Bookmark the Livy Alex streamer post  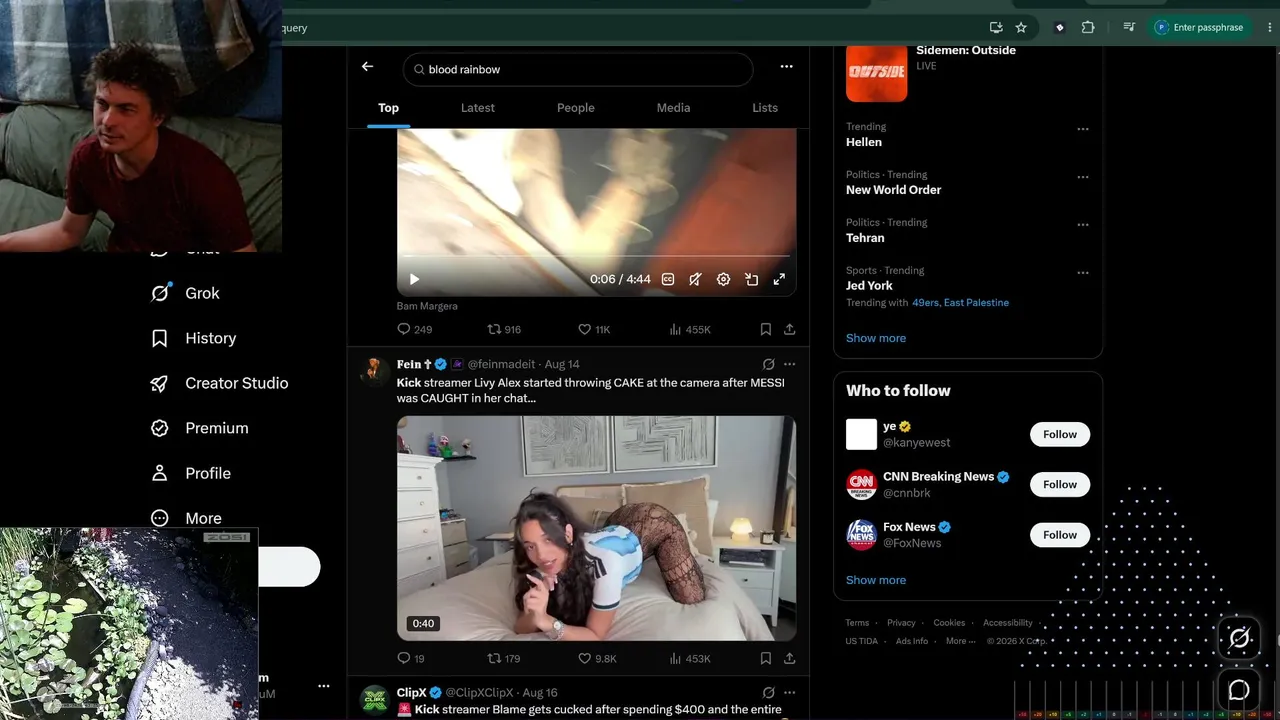point(765,658)
